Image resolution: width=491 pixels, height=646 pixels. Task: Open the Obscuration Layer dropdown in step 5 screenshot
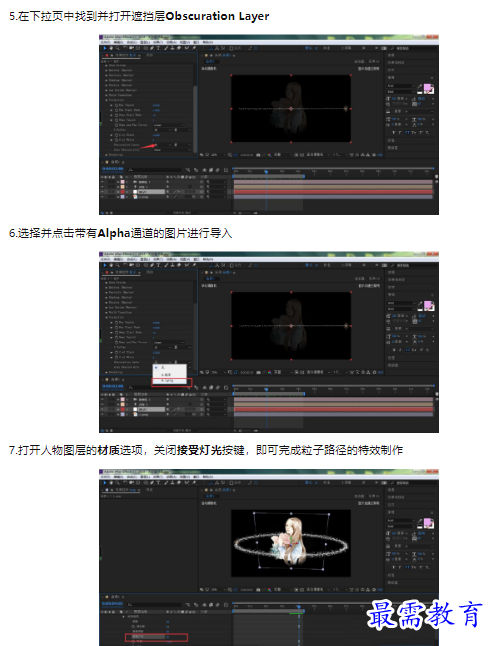tap(162, 145)
